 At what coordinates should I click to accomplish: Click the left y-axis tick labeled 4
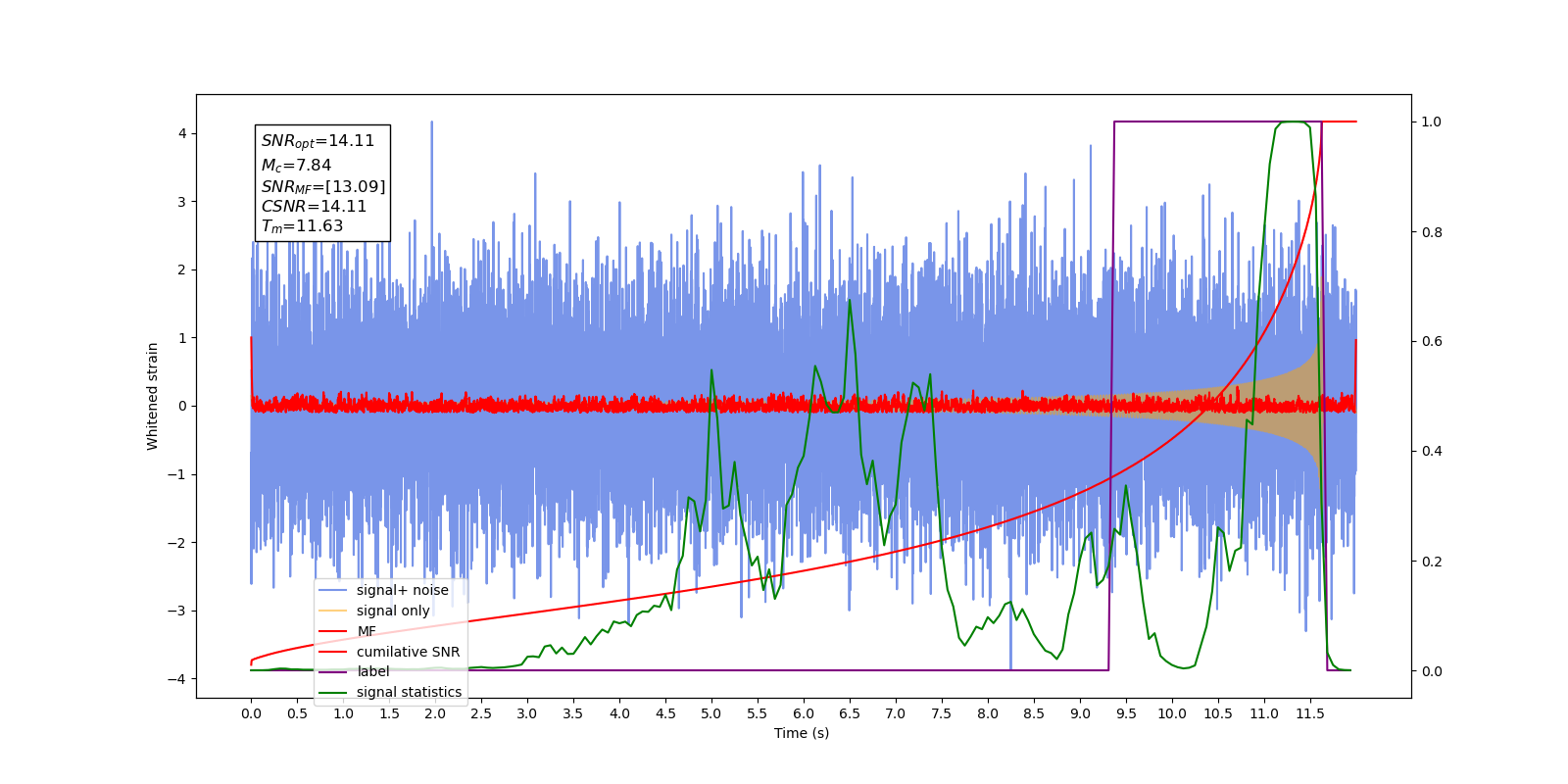click(182, 133)
